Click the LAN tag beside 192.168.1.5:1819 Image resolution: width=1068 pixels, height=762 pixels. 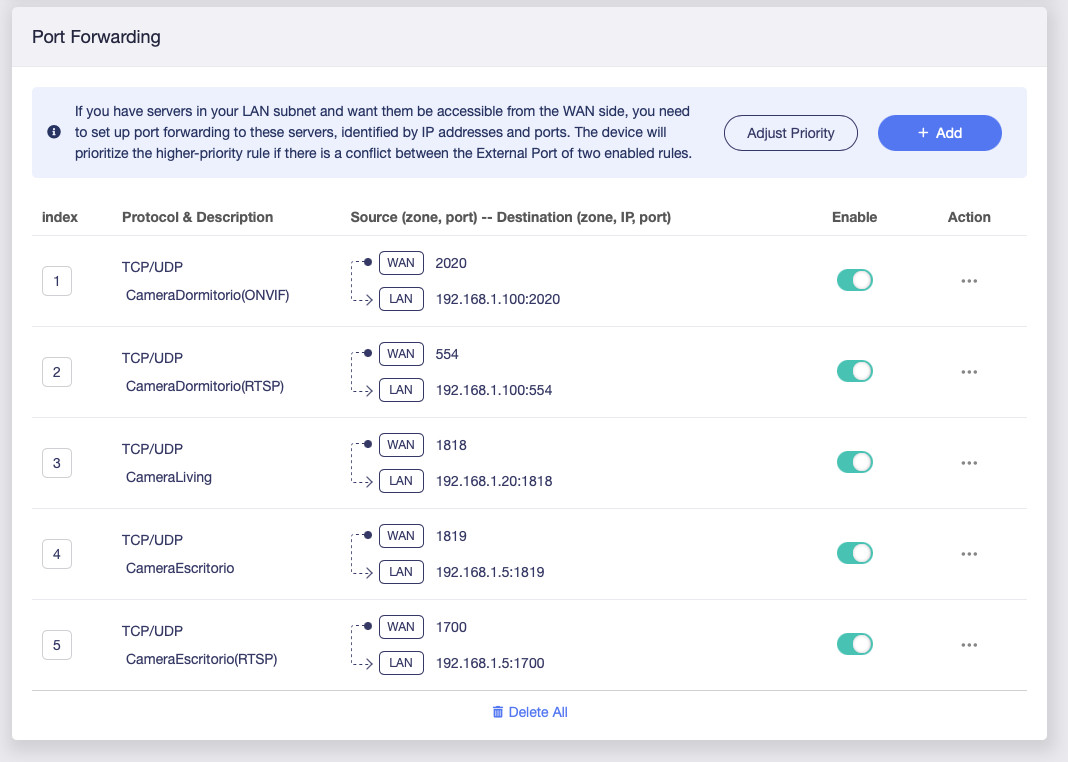pos(401,572)
